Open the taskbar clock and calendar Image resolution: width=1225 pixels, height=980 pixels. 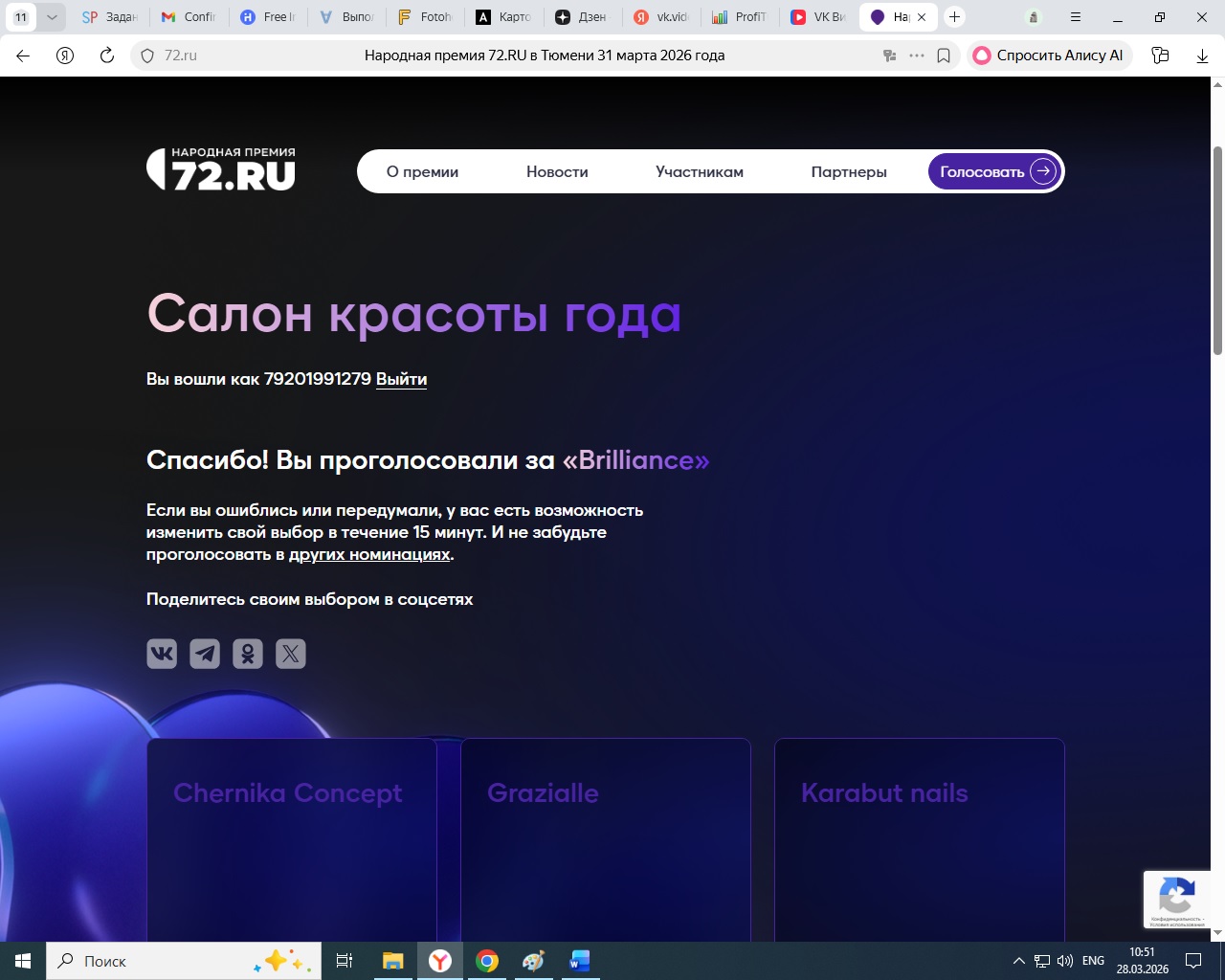point(1143,961)
